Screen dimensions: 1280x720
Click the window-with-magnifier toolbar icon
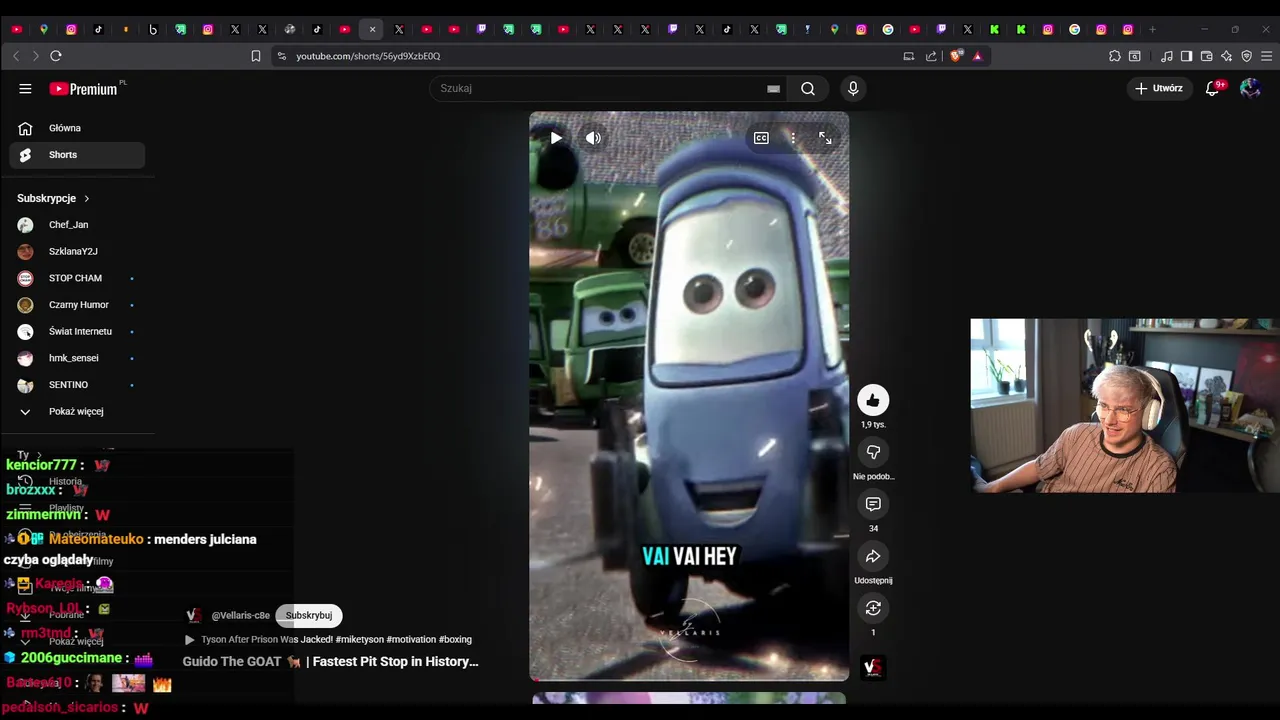tap(1135, 56)
